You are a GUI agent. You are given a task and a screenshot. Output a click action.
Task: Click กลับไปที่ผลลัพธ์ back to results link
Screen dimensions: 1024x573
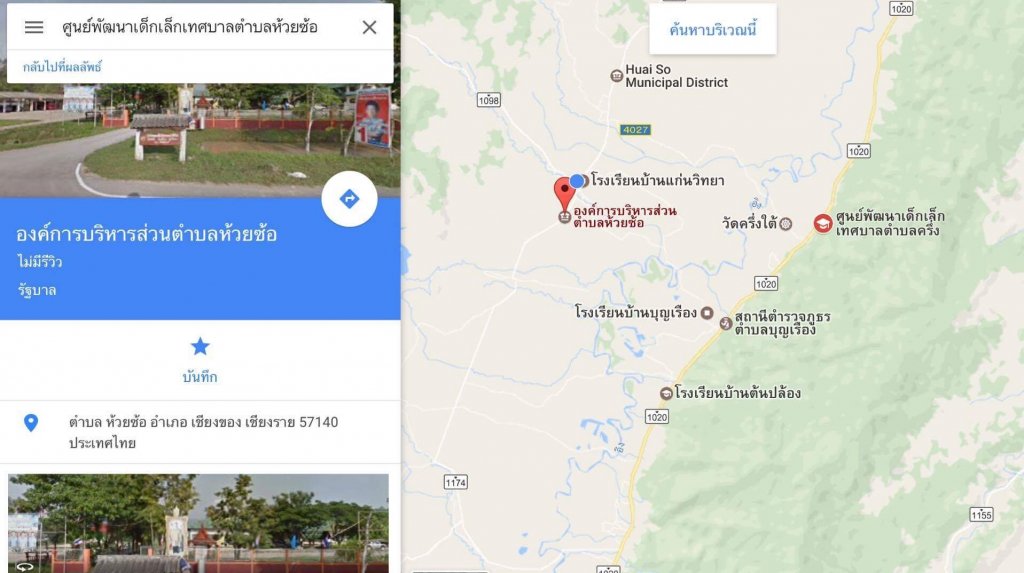[62, 67]
